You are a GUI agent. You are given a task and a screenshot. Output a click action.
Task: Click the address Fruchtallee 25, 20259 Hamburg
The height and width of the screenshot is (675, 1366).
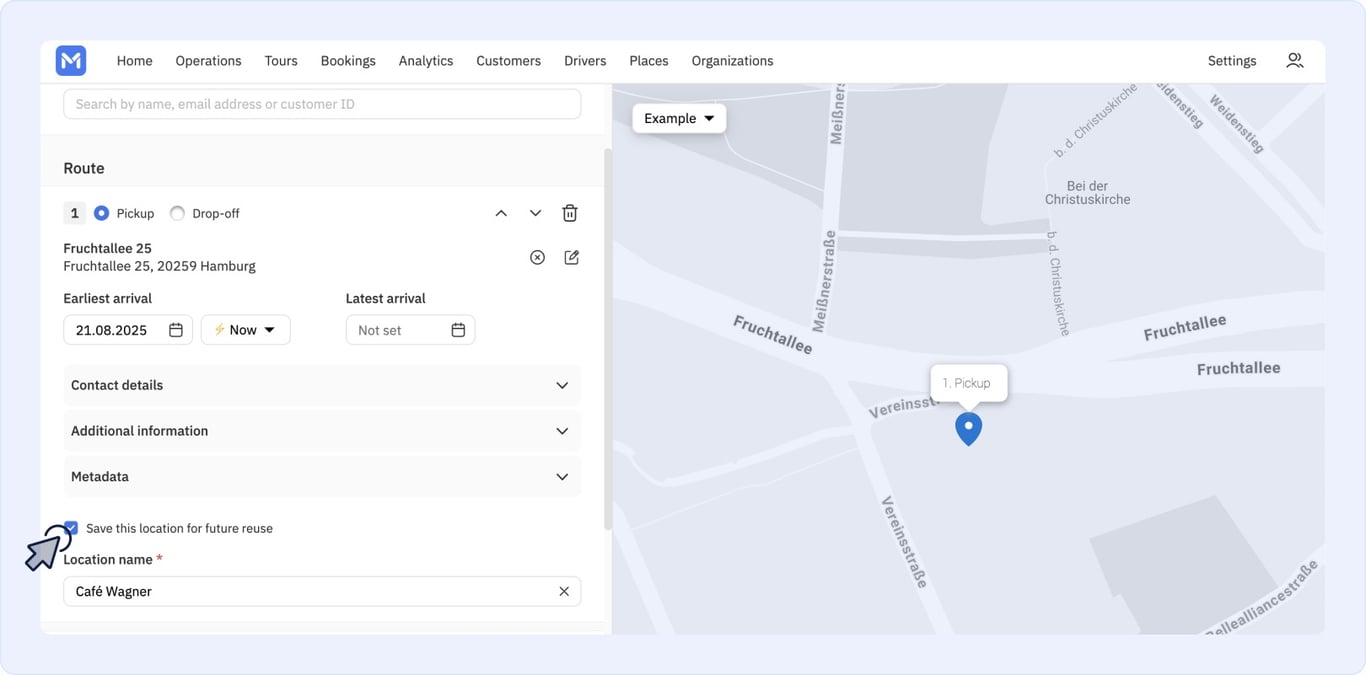click(x=159, y=266)
